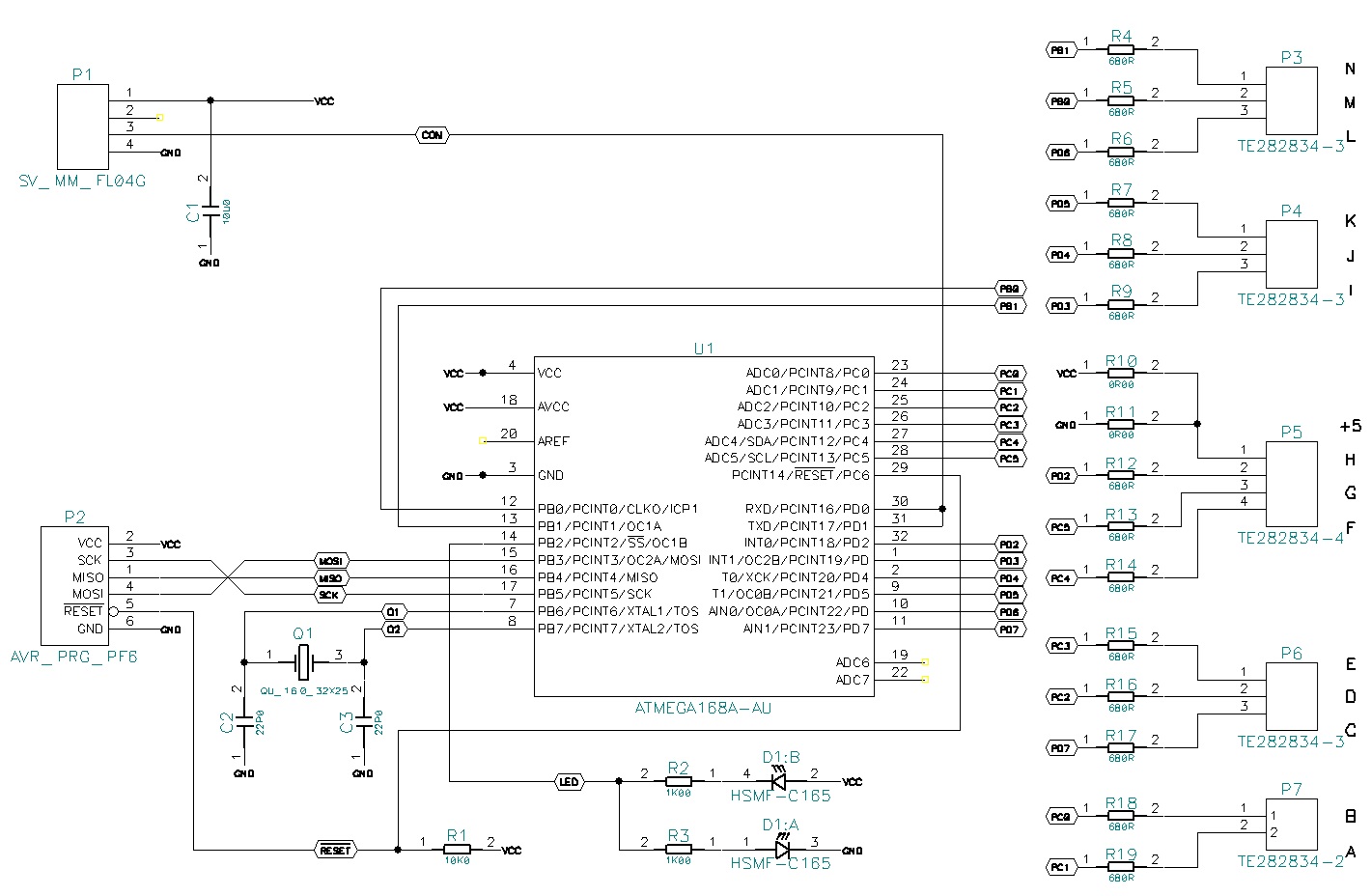Click the SCK net label tag
The height and width of the screenshot is (896, 1371).
[330, 595]
